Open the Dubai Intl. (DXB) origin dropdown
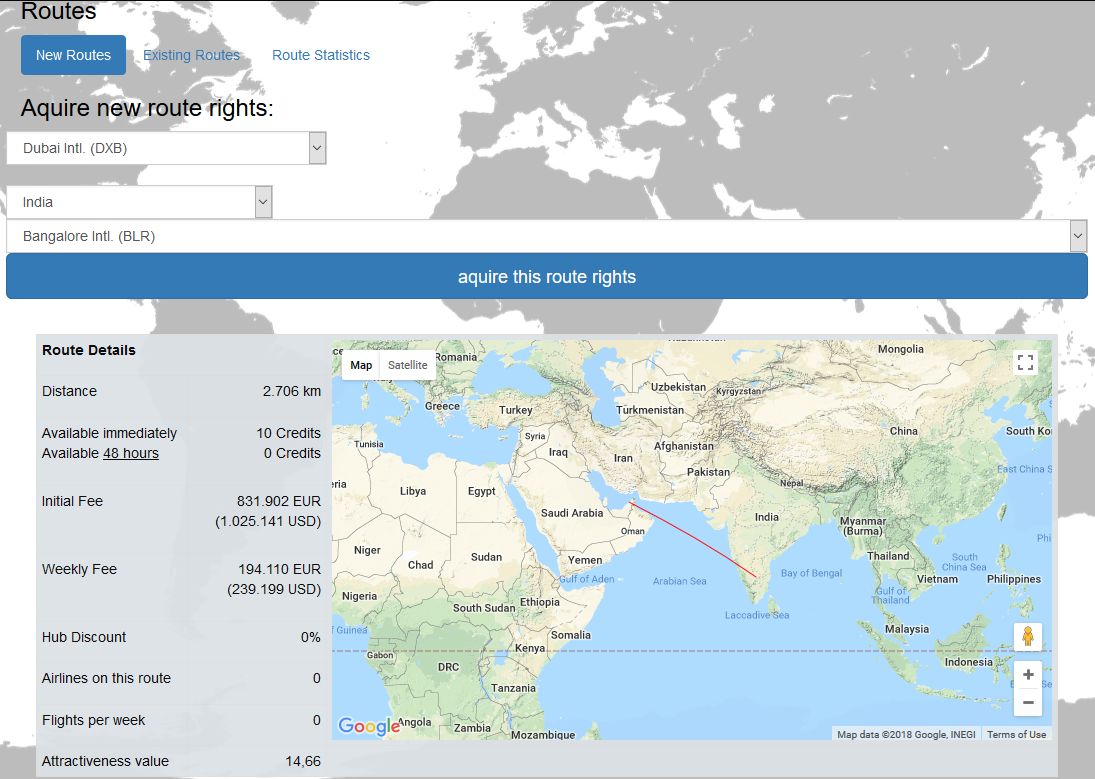1095x779 pixels. (166, 148)
